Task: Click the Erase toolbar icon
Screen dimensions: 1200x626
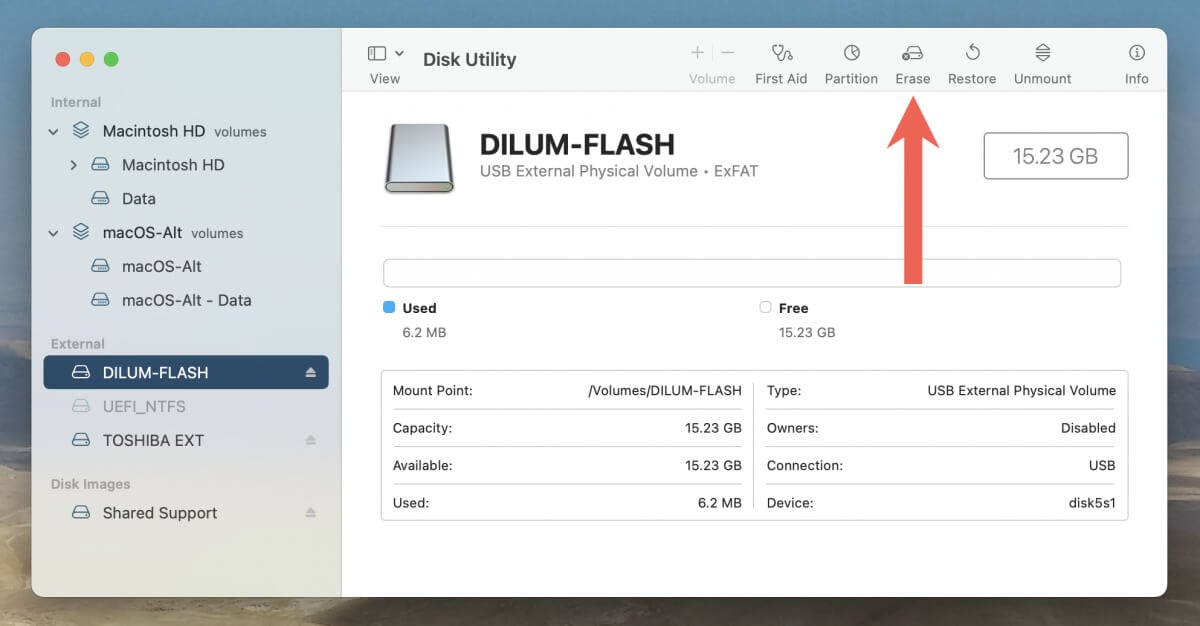Action: coord(912,53)
